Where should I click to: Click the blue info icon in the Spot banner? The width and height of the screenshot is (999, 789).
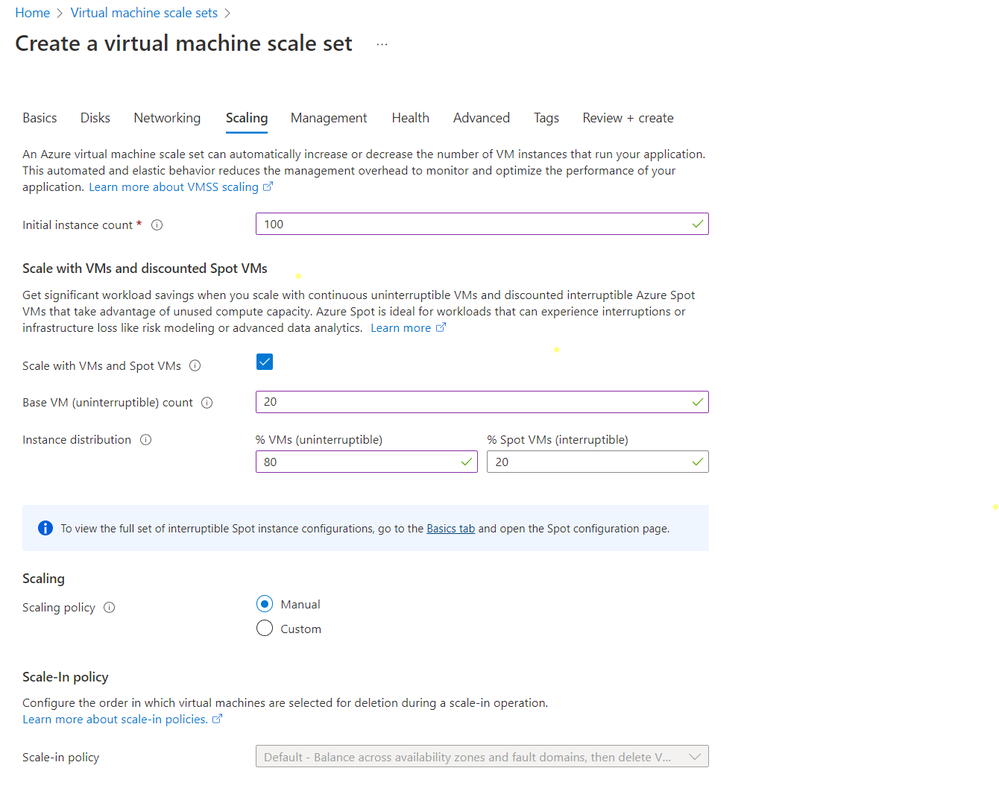coord(45,528)
